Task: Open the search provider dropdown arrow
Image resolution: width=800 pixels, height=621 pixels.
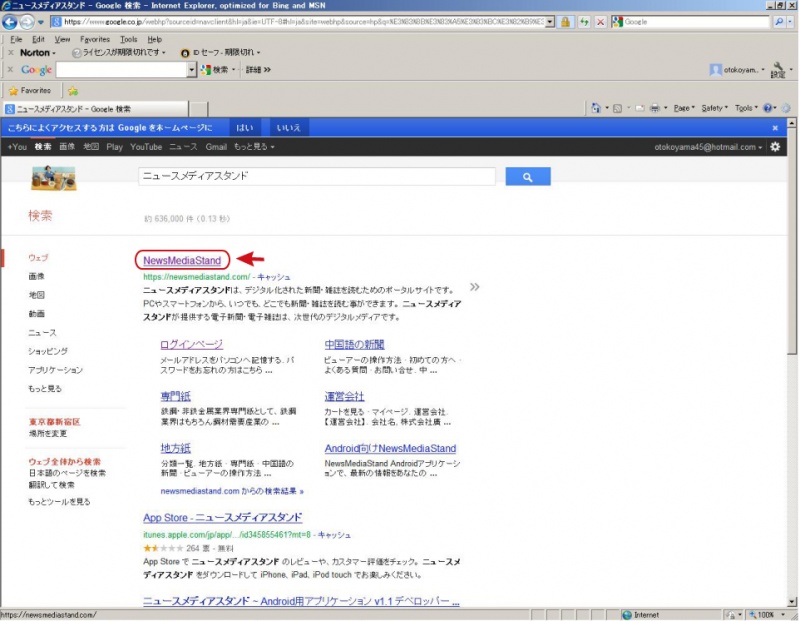Action: click(790, 22)
